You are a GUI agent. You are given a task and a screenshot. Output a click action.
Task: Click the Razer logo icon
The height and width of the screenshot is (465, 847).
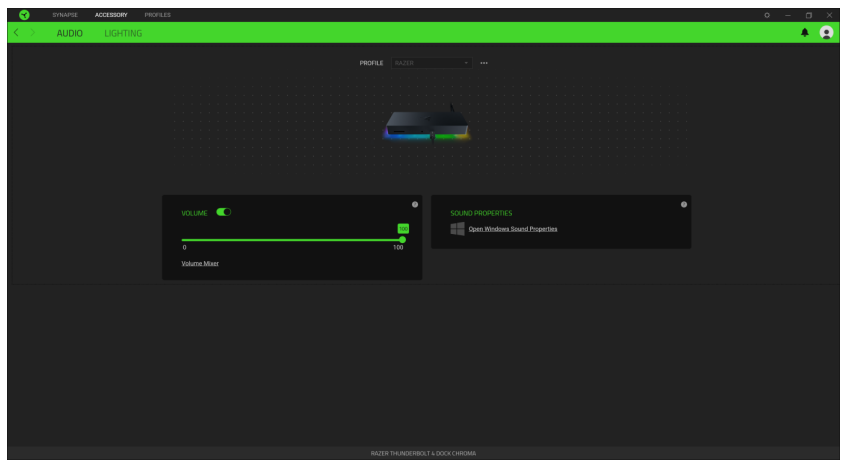click(24, 15)
